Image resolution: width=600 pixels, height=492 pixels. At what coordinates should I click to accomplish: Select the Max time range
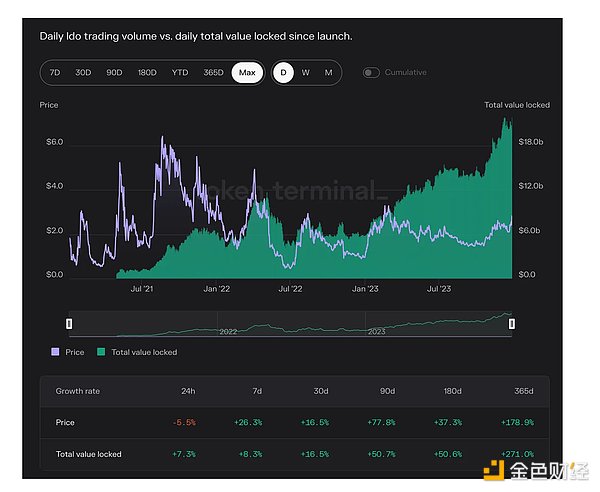coord(246,73)
